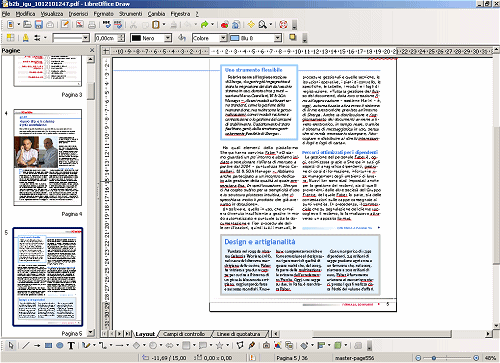Click the Zoom out minus button
Screen dimensions: 500x363
click(419, 358)
